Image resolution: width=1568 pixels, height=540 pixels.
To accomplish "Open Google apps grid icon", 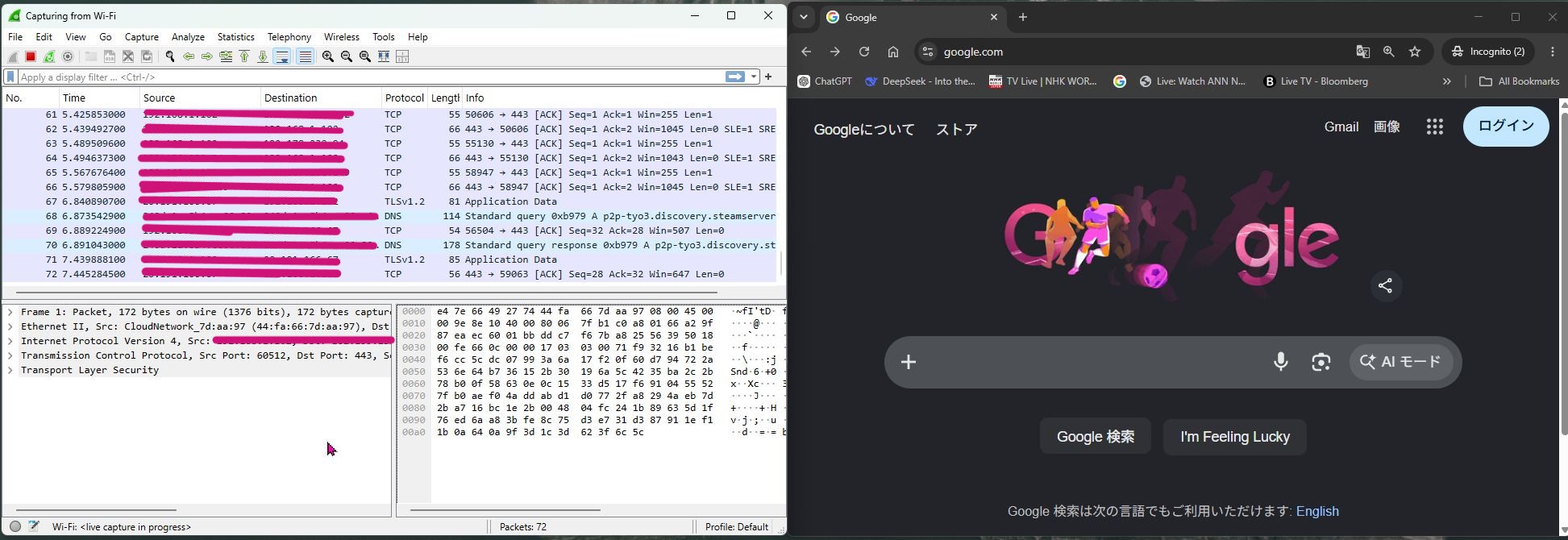I will (1435, 127).
